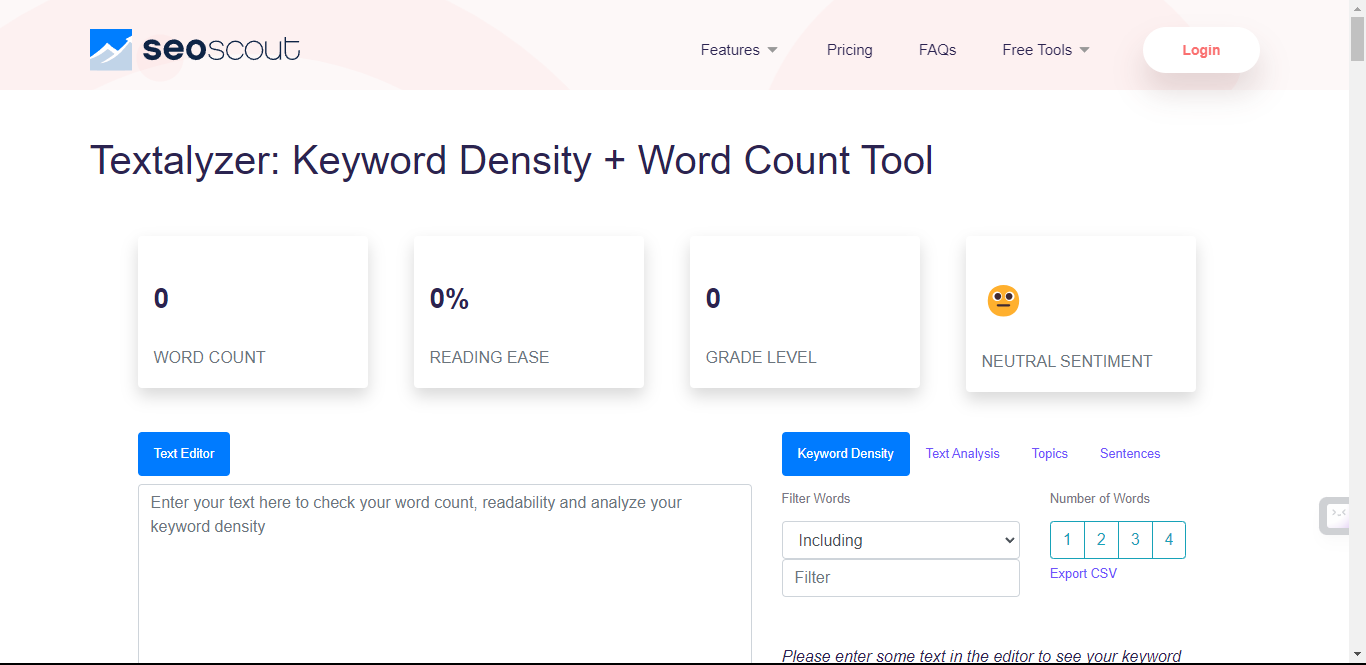Click the floating widget at right edge

coord(1334,516)
